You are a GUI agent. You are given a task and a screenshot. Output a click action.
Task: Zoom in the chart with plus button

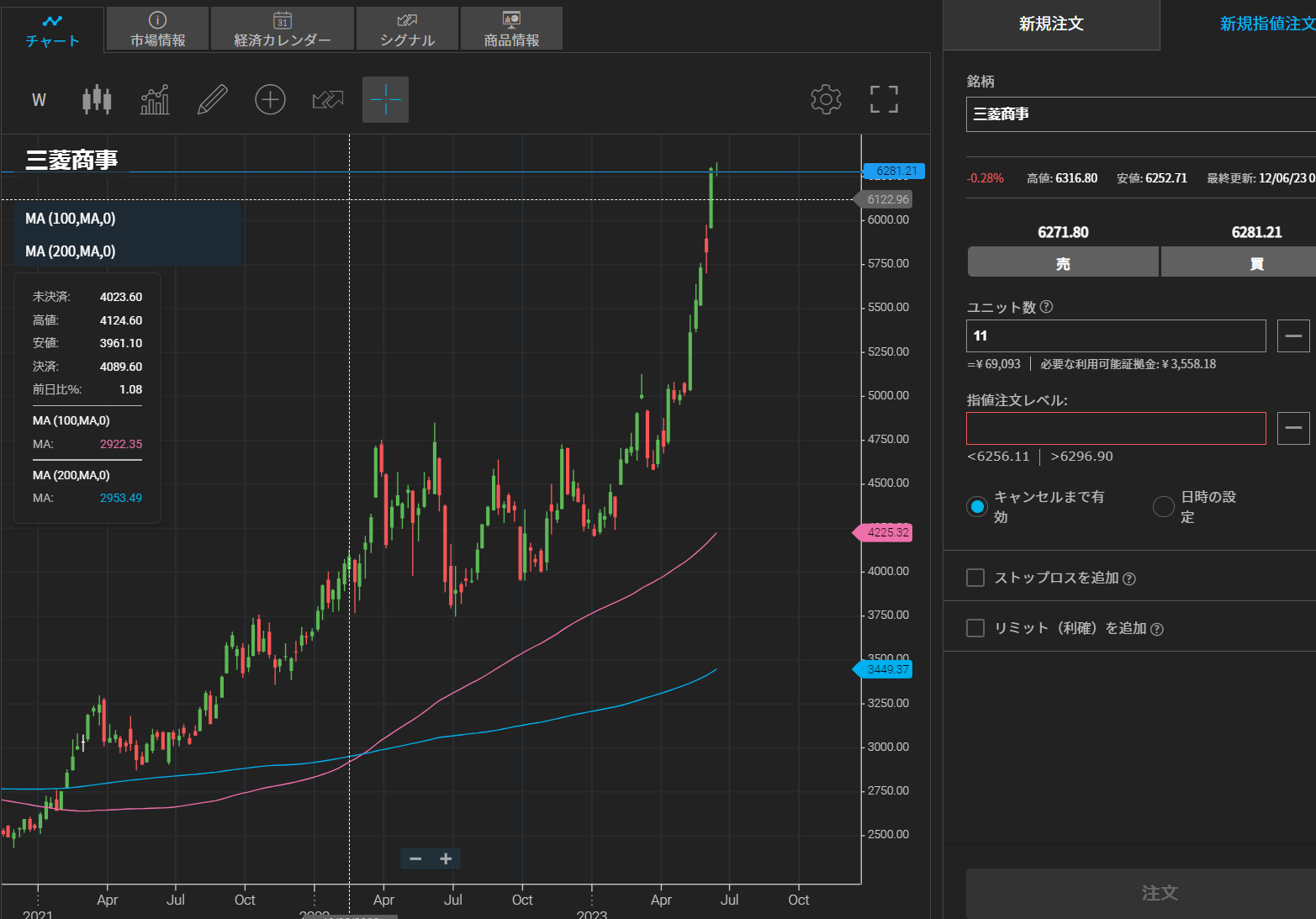[x=446, y=858]
